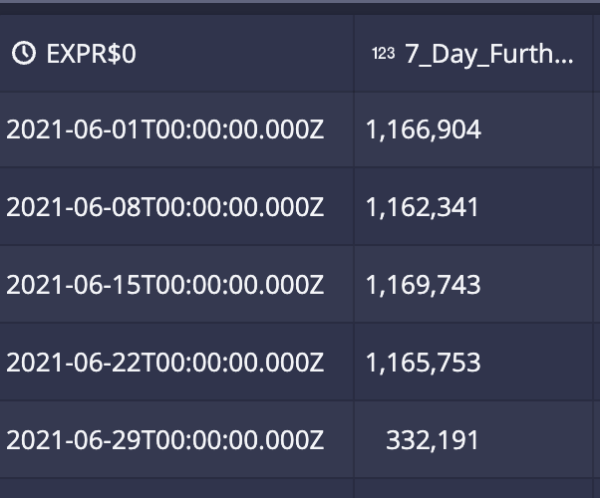Viewport: 600px width, 498px height.
Task: Click the dark strip above the column headers
Action: click(x=300, y=9)
